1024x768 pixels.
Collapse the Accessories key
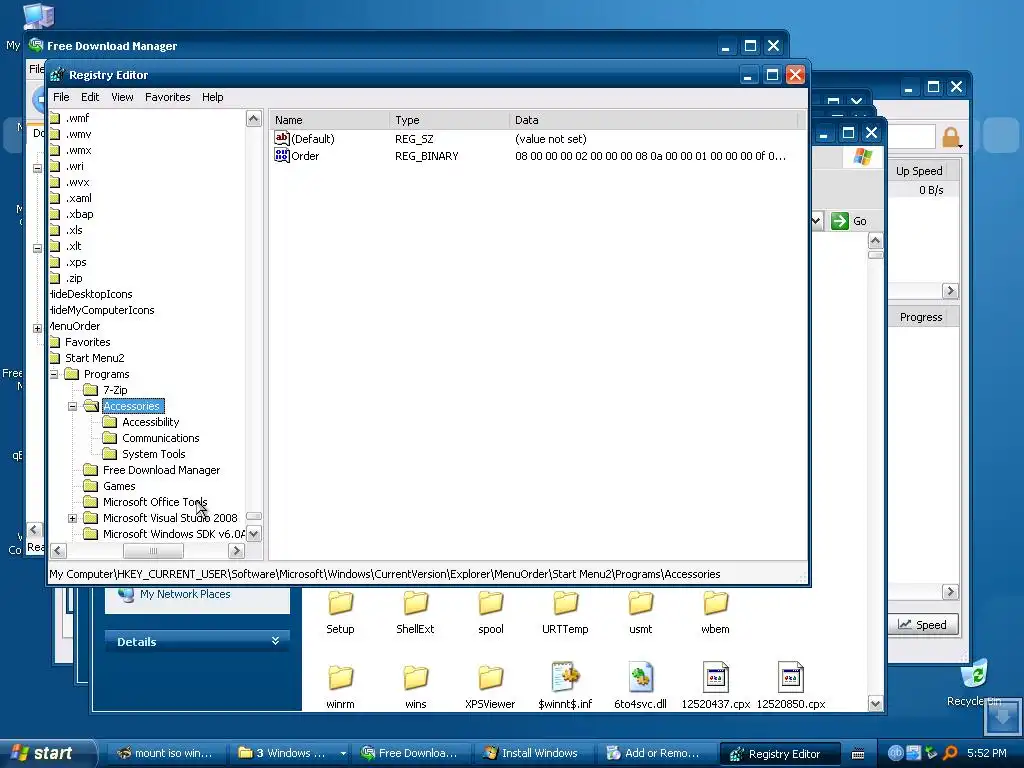(72, 406)
